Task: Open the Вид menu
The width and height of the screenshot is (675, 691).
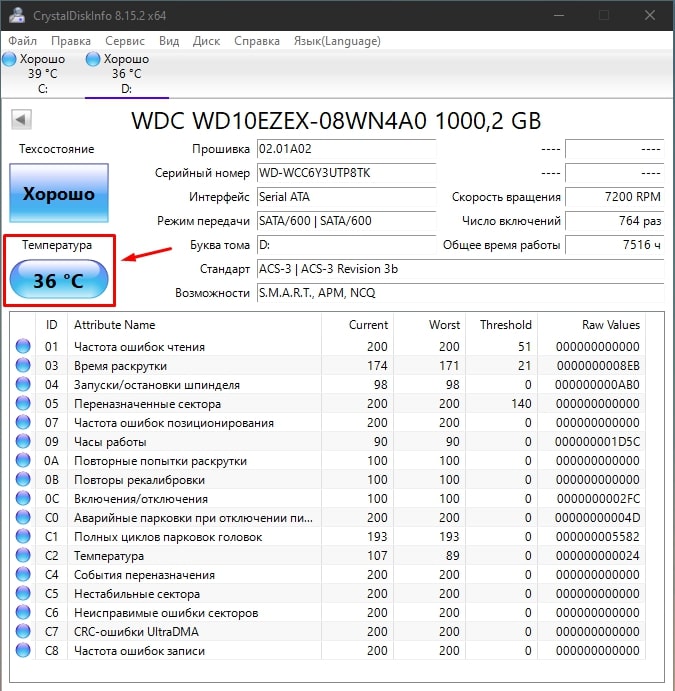Action: (169, 41)
